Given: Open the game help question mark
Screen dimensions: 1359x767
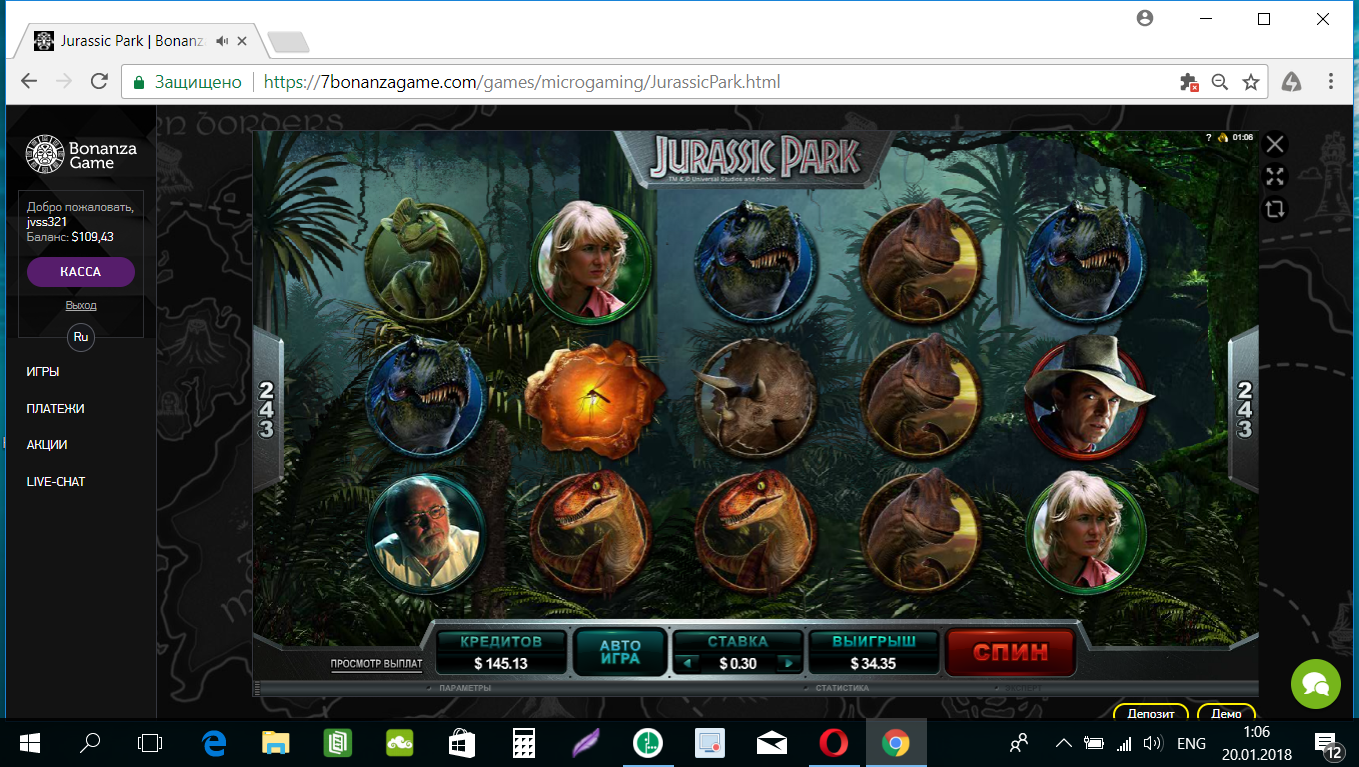Looking at the screenshot, I should [x=1209, y=137].
